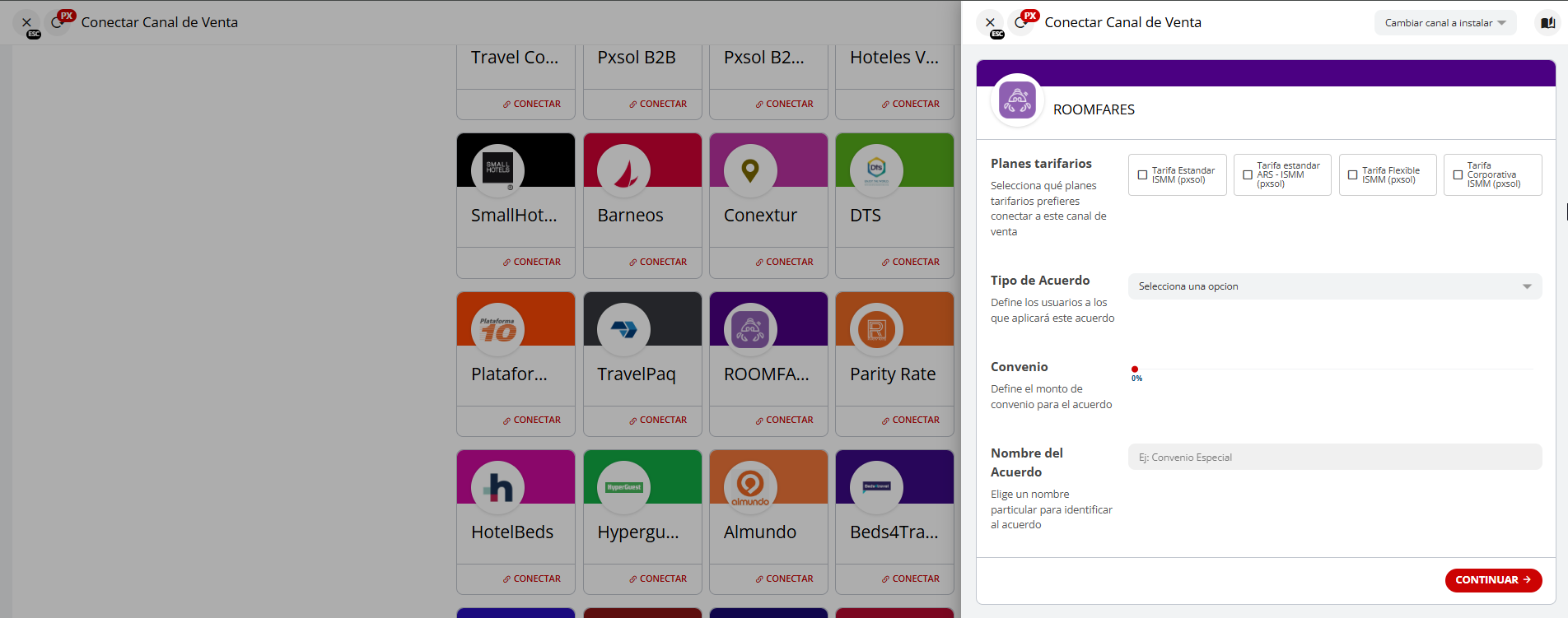The image size is (1568, 618).
Task: Click the Beds4Travel channel logo
Action: [876, 487]
